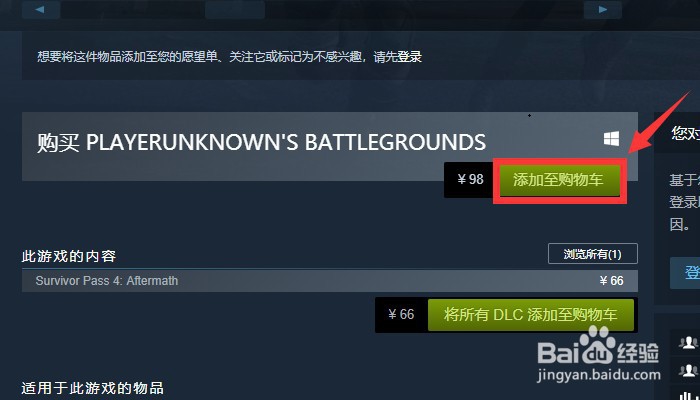Click the ¥98 price label
This screenshot has width=700, height=400.
(471, 179)
